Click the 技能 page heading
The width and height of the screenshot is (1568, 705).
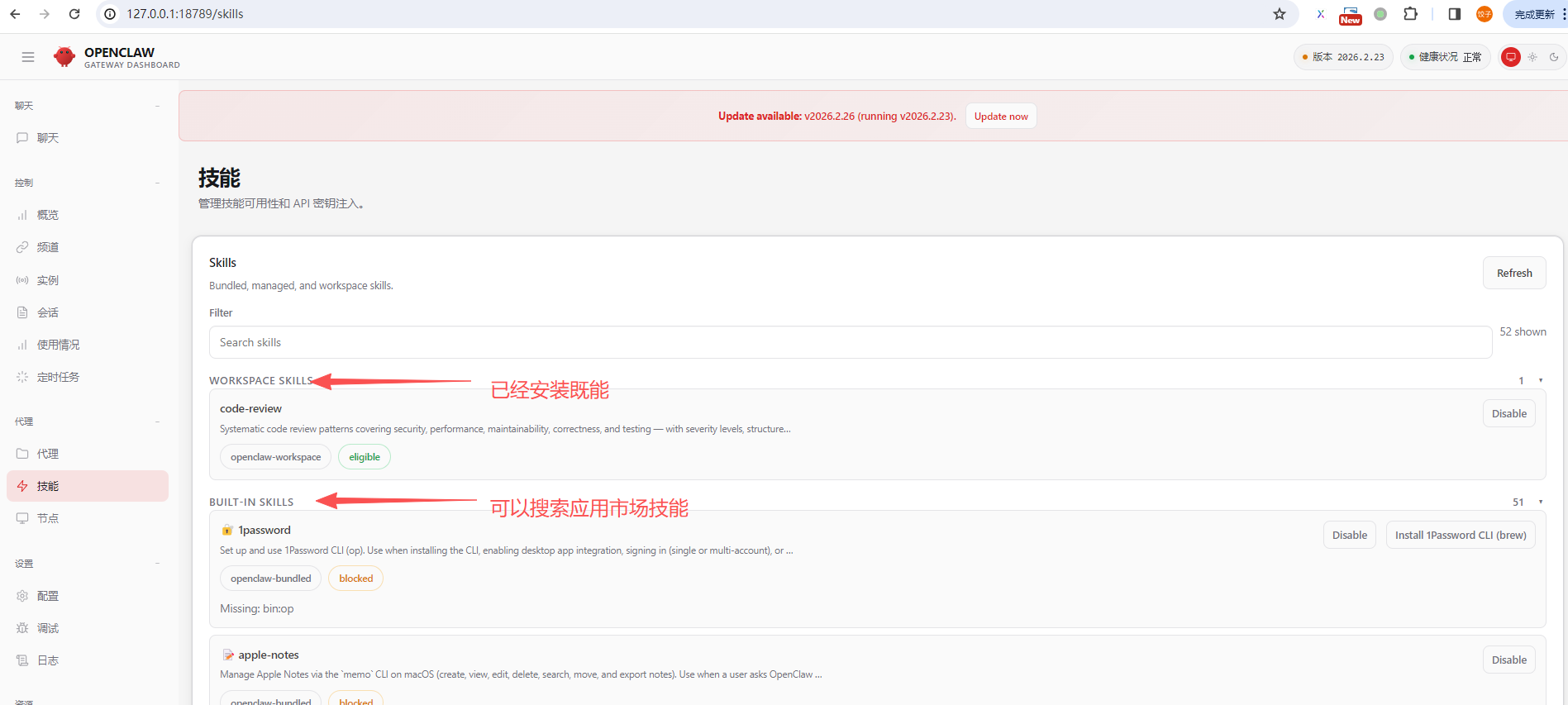219,178
